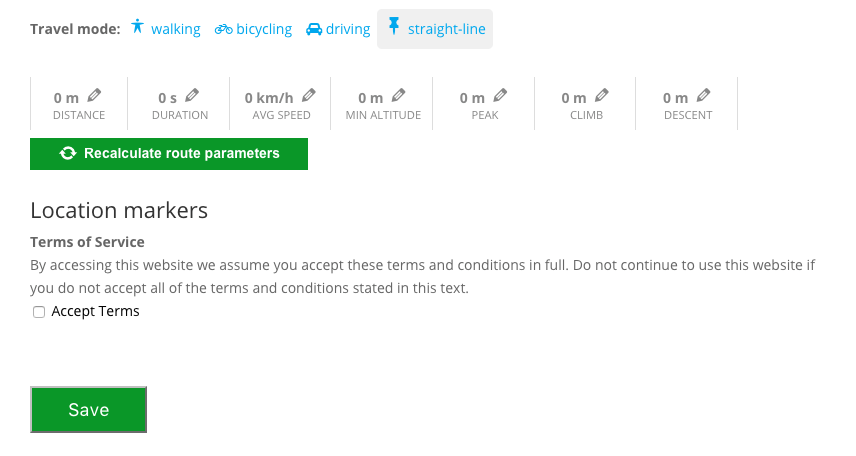
Task: Click the pencil icon next to Distance
Action: 95,95
